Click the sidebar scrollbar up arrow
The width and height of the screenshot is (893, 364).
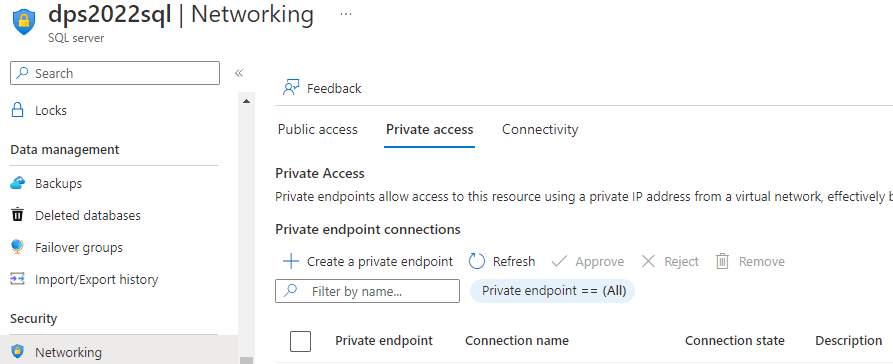coord(246,101)
